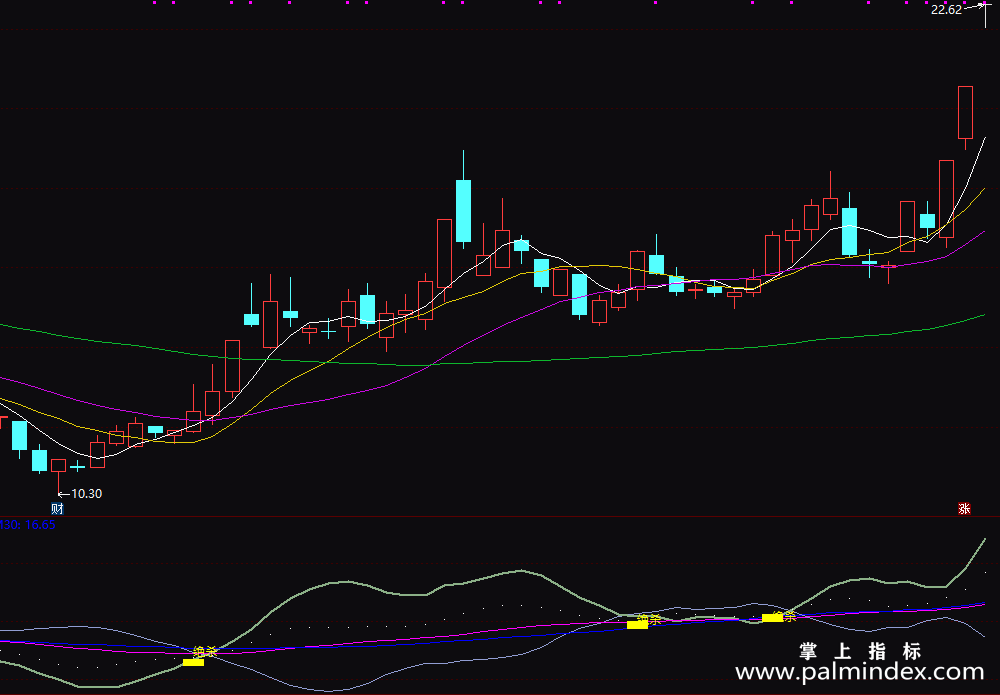Click the 16.65 indicator value readout
This screenshot has height=695, width=1000.
(x=40, y=525)
